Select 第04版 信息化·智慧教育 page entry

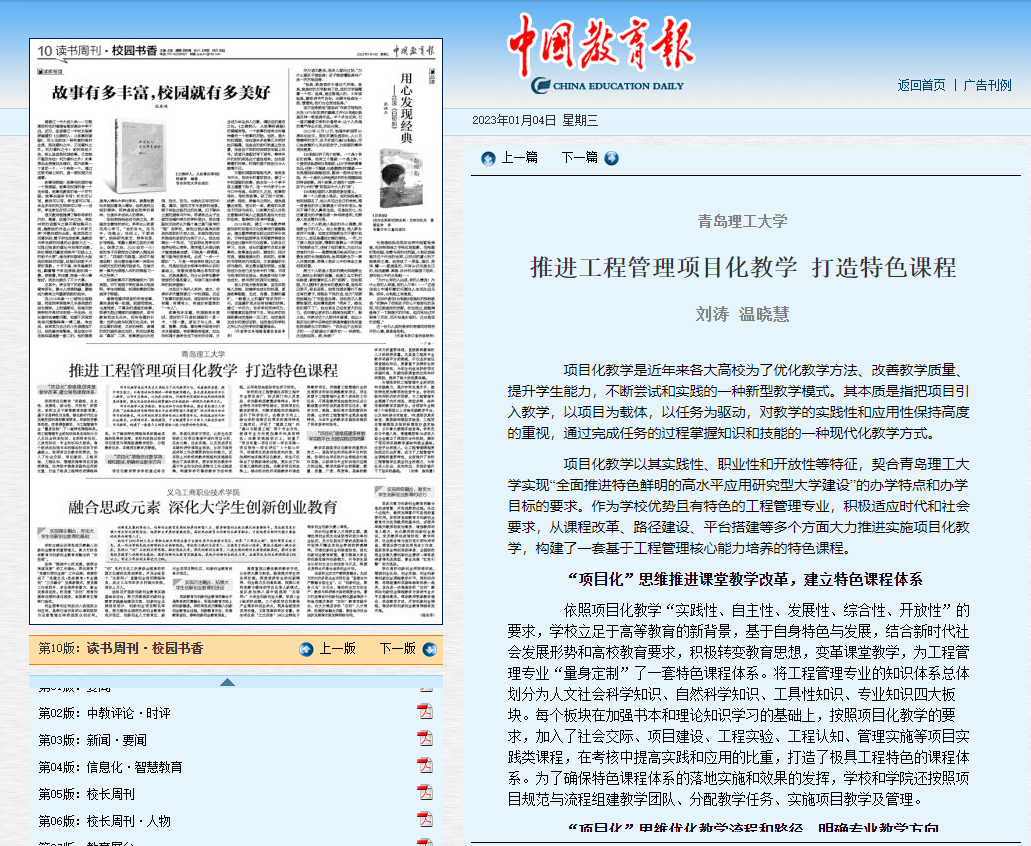tap(110, 767)
